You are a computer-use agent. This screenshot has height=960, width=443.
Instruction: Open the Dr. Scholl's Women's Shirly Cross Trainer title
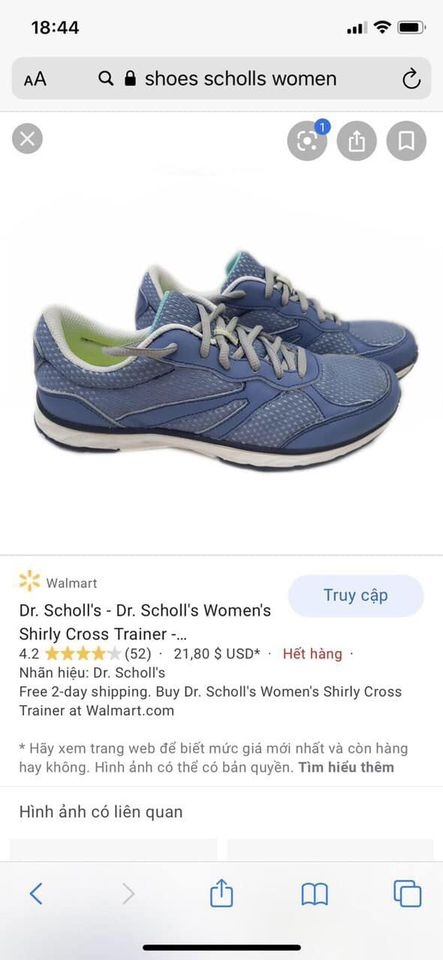click(145, 621)
